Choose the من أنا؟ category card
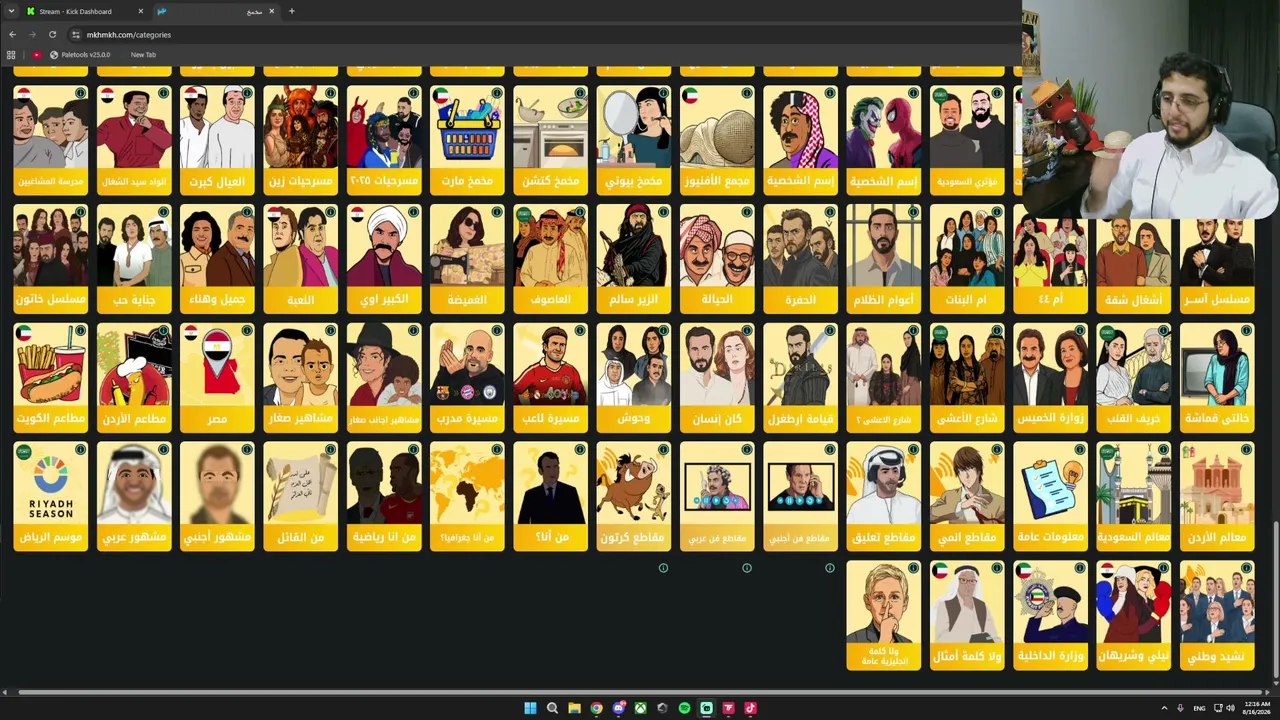This screenshot has height=720, width=1280. pos(551,496)
